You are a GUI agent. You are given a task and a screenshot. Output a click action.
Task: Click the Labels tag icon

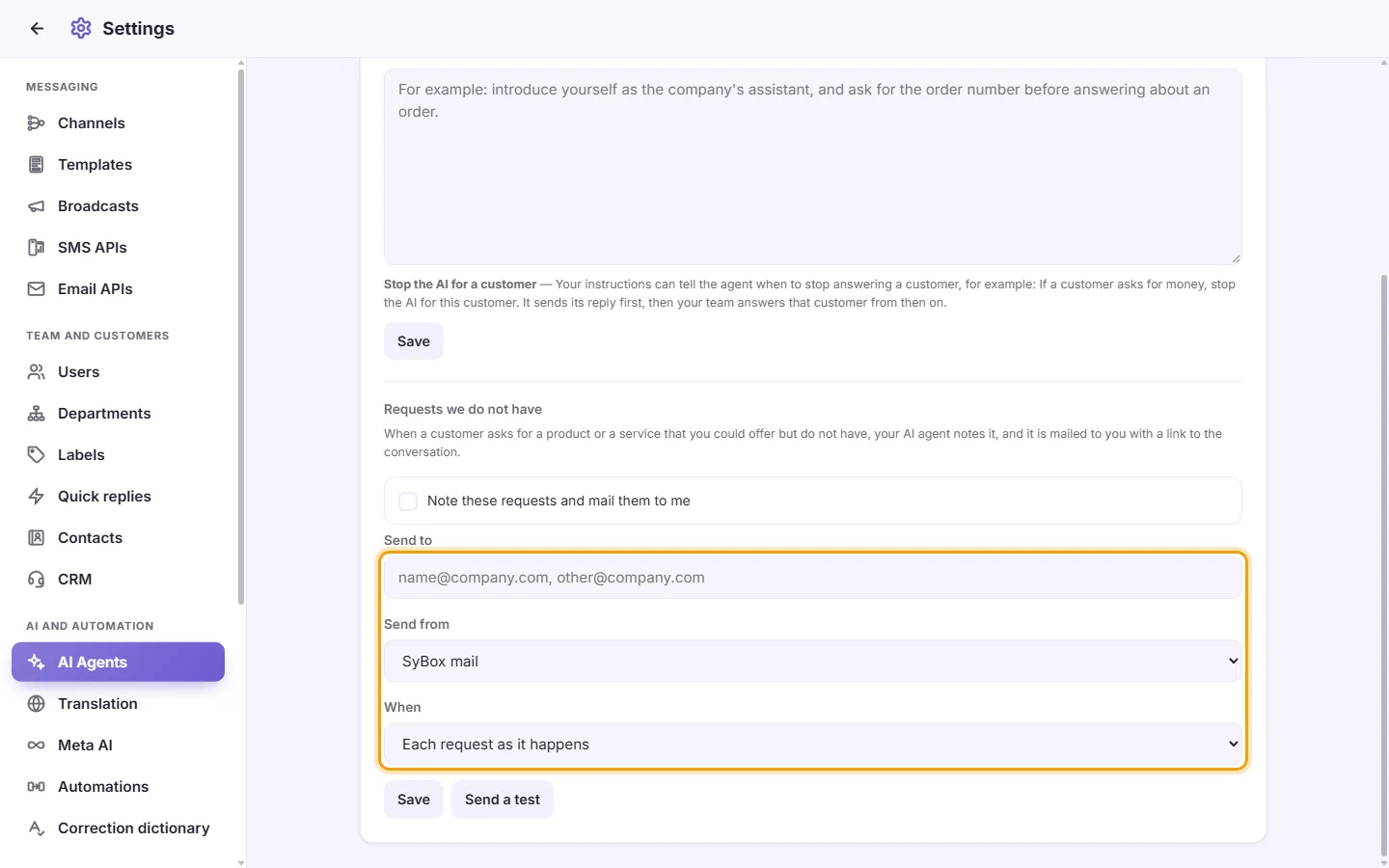pos(36,454)
